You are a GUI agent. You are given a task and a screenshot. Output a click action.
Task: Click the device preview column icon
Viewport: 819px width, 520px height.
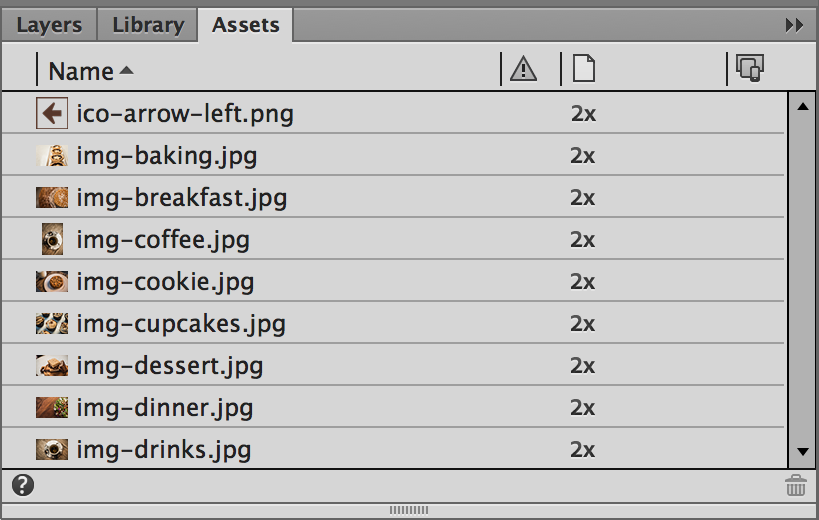point(750,68)
